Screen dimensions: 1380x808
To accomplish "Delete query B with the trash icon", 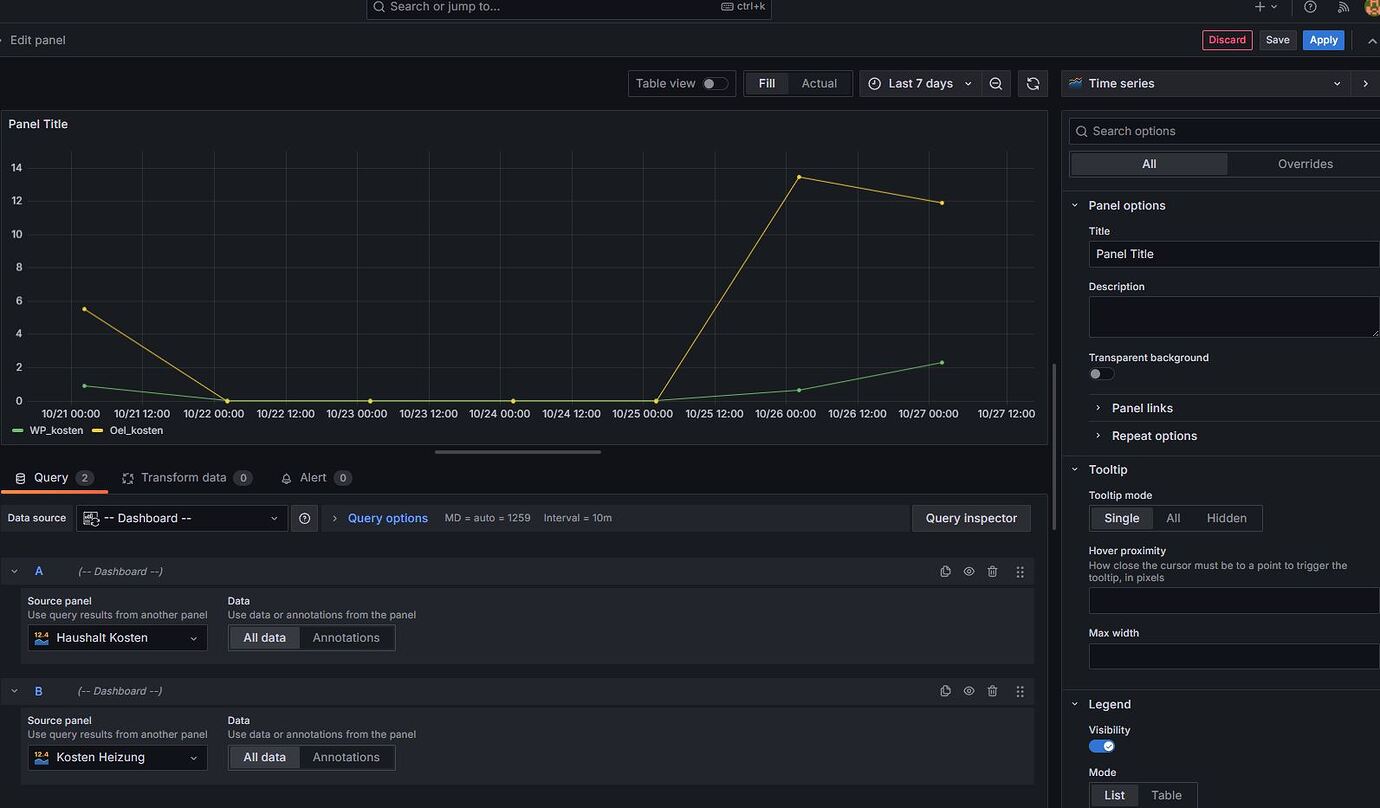I will tap(992, 690).
